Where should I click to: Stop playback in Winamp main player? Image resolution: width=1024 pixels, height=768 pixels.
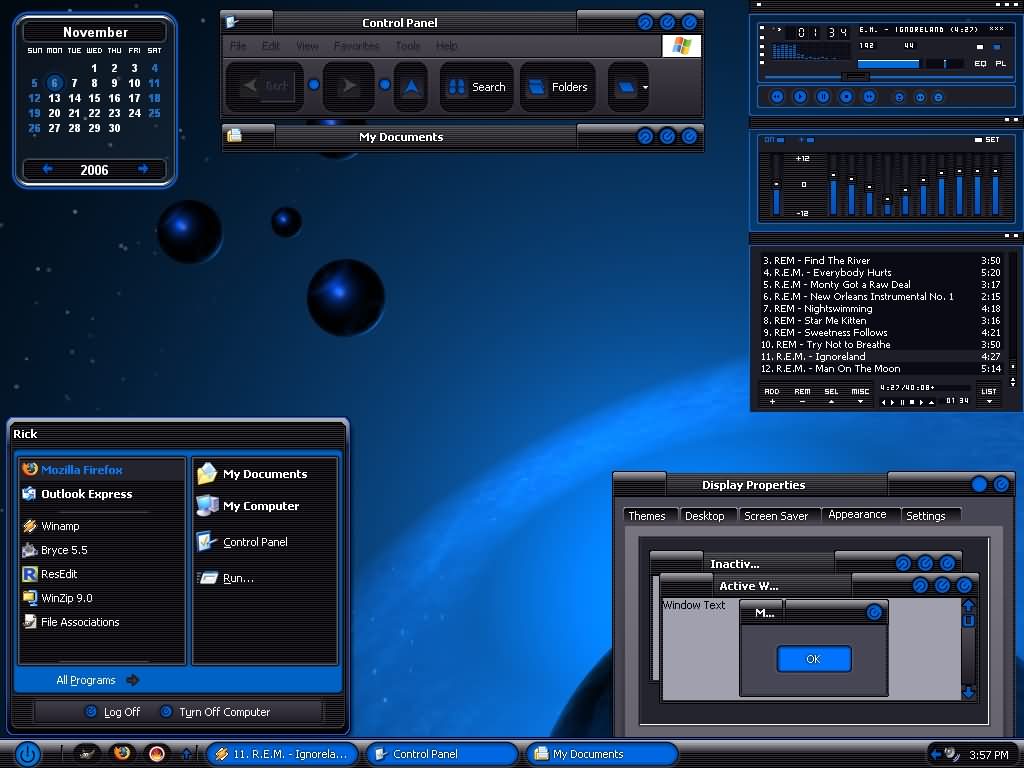click(x=846, y=97)
